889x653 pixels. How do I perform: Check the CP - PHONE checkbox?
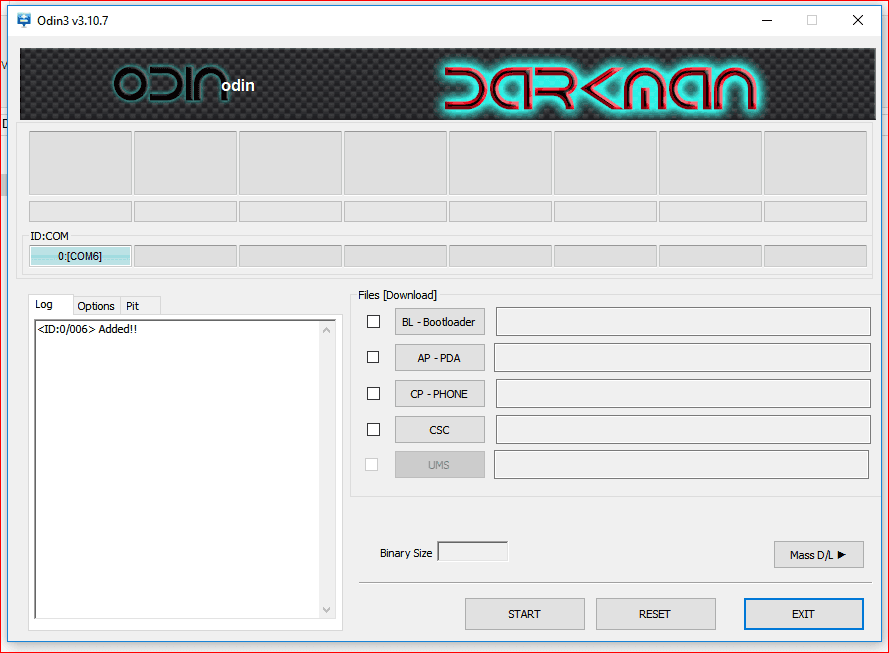click(374, 393)
